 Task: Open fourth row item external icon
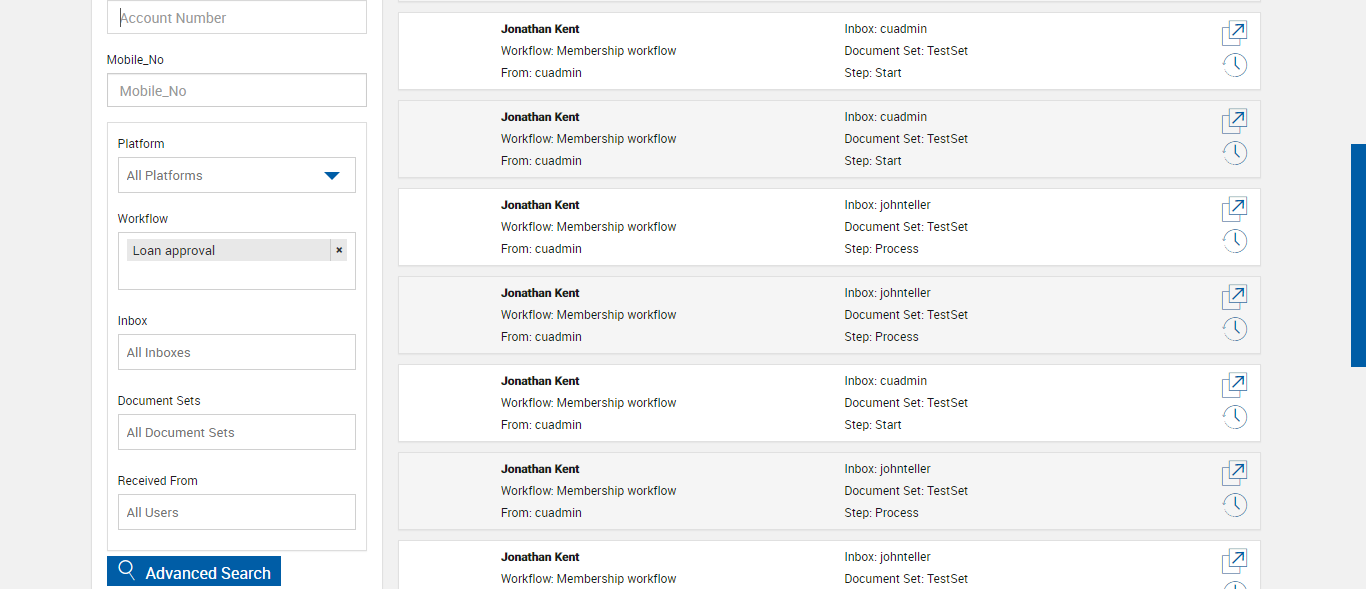[x=1235, y=297]
